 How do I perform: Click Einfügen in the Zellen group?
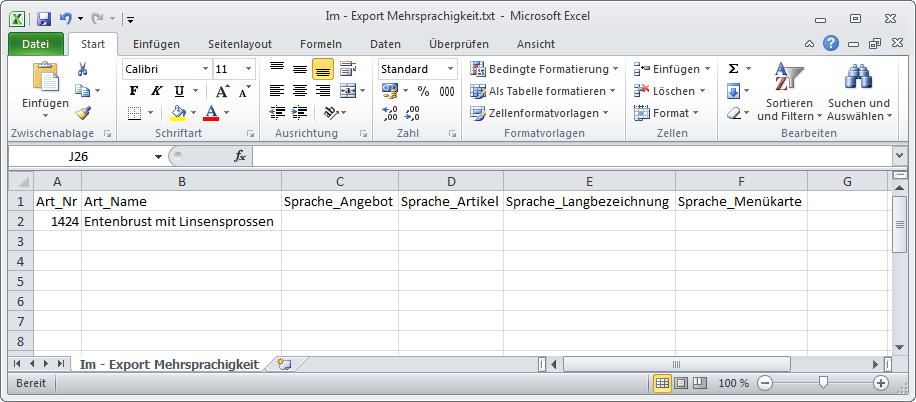[672, 69]
